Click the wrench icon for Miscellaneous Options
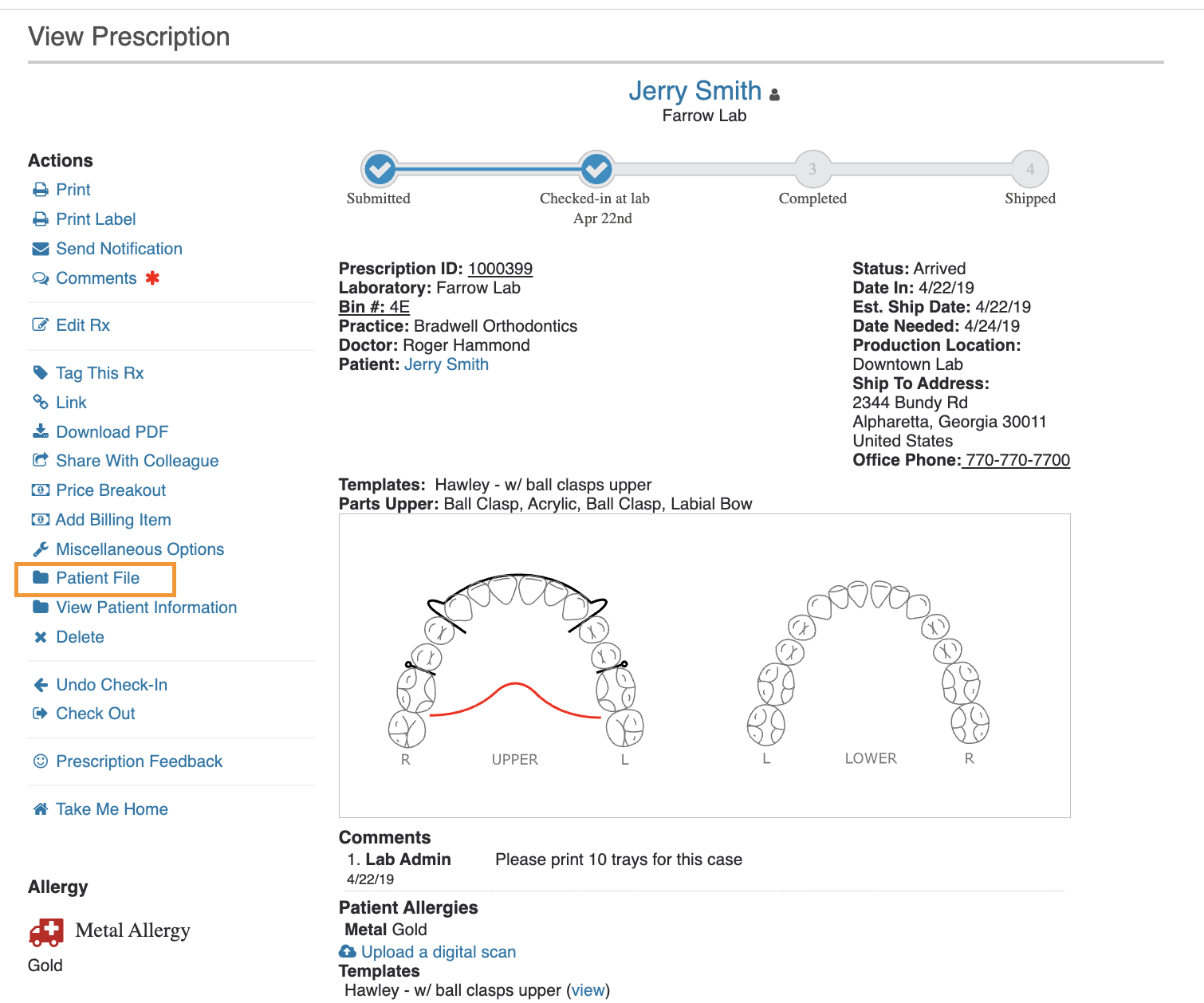 40,549
